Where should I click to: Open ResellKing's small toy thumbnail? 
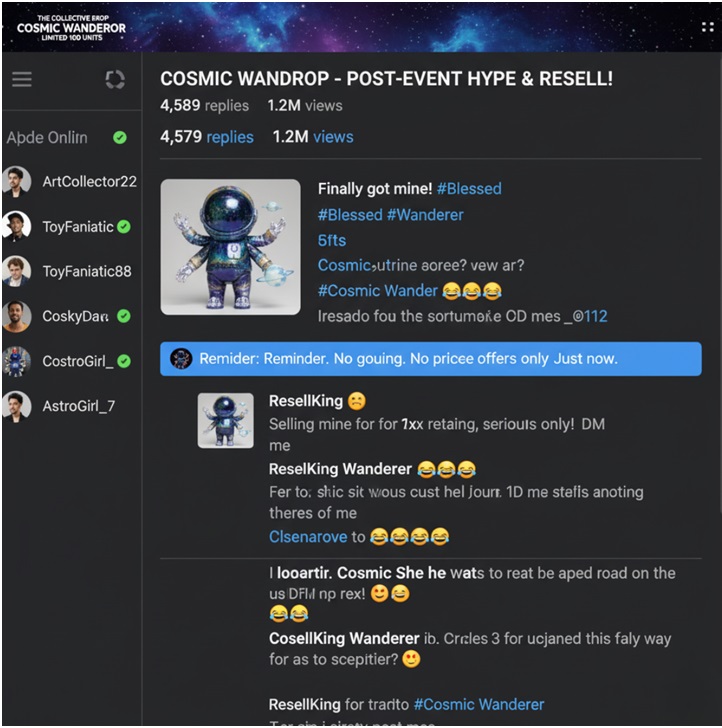click(226, 421)
